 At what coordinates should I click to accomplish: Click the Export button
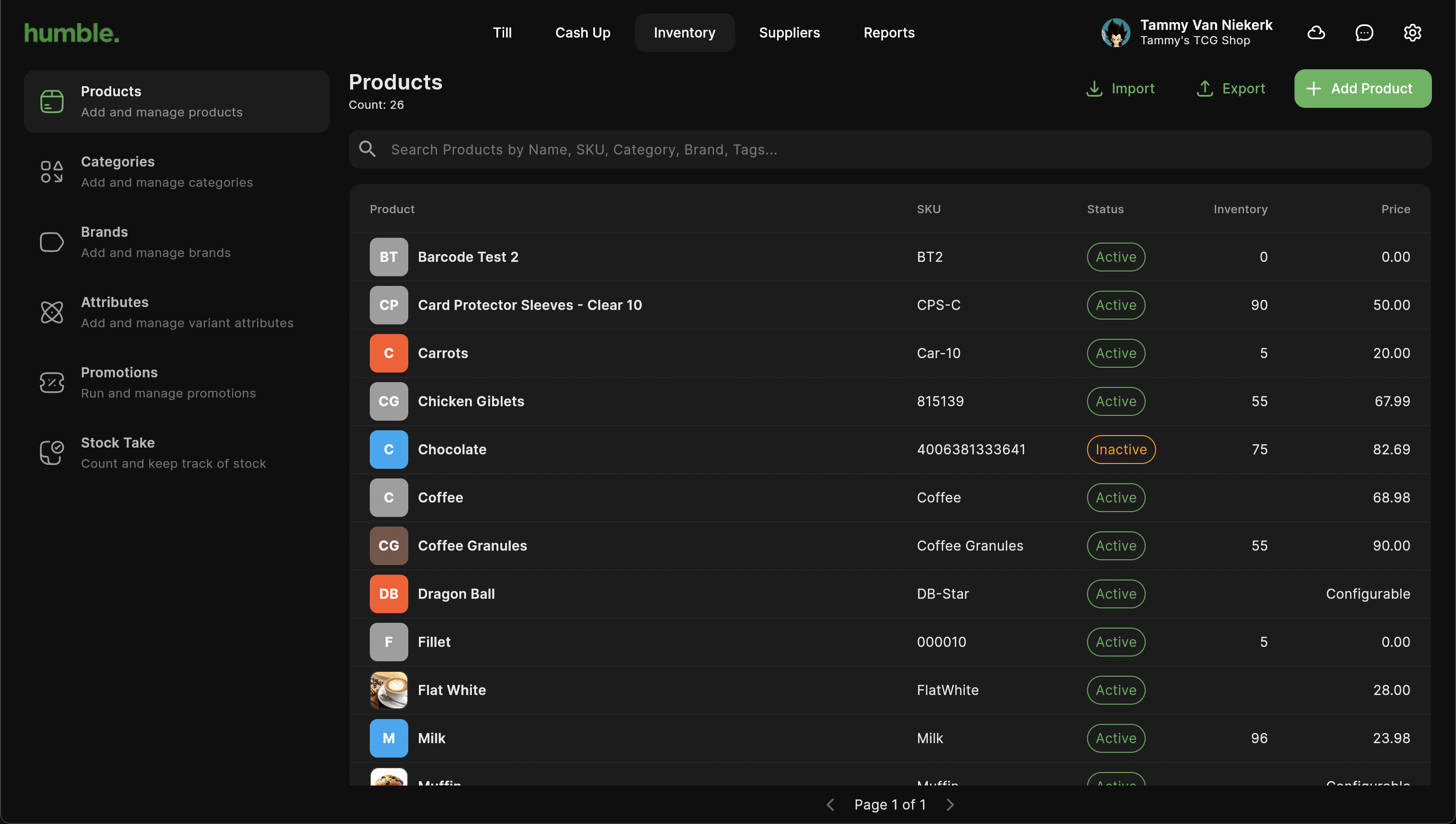pyautogui.click(x=1230, y=88)
